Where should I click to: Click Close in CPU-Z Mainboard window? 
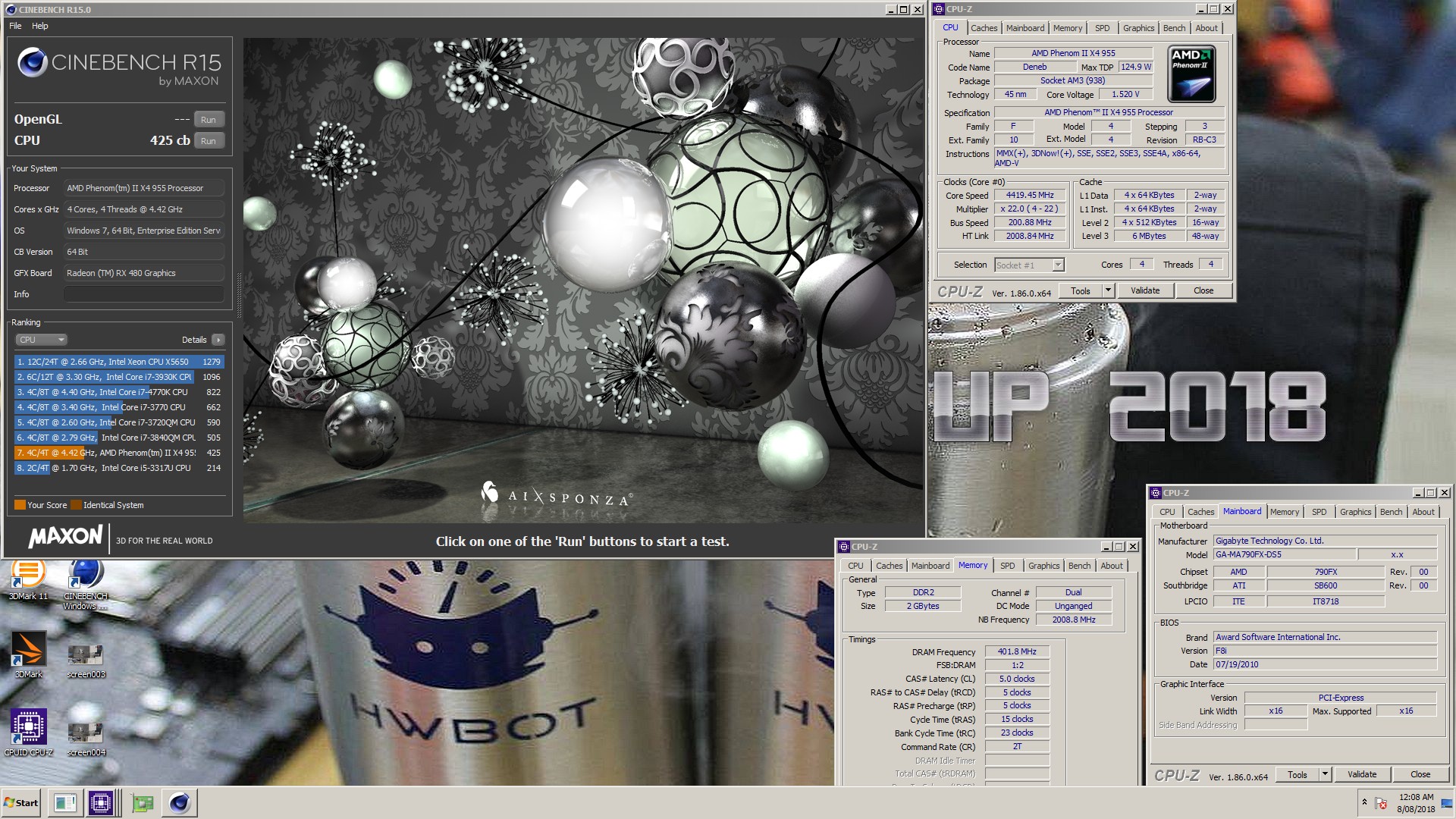pos(1420,774)
